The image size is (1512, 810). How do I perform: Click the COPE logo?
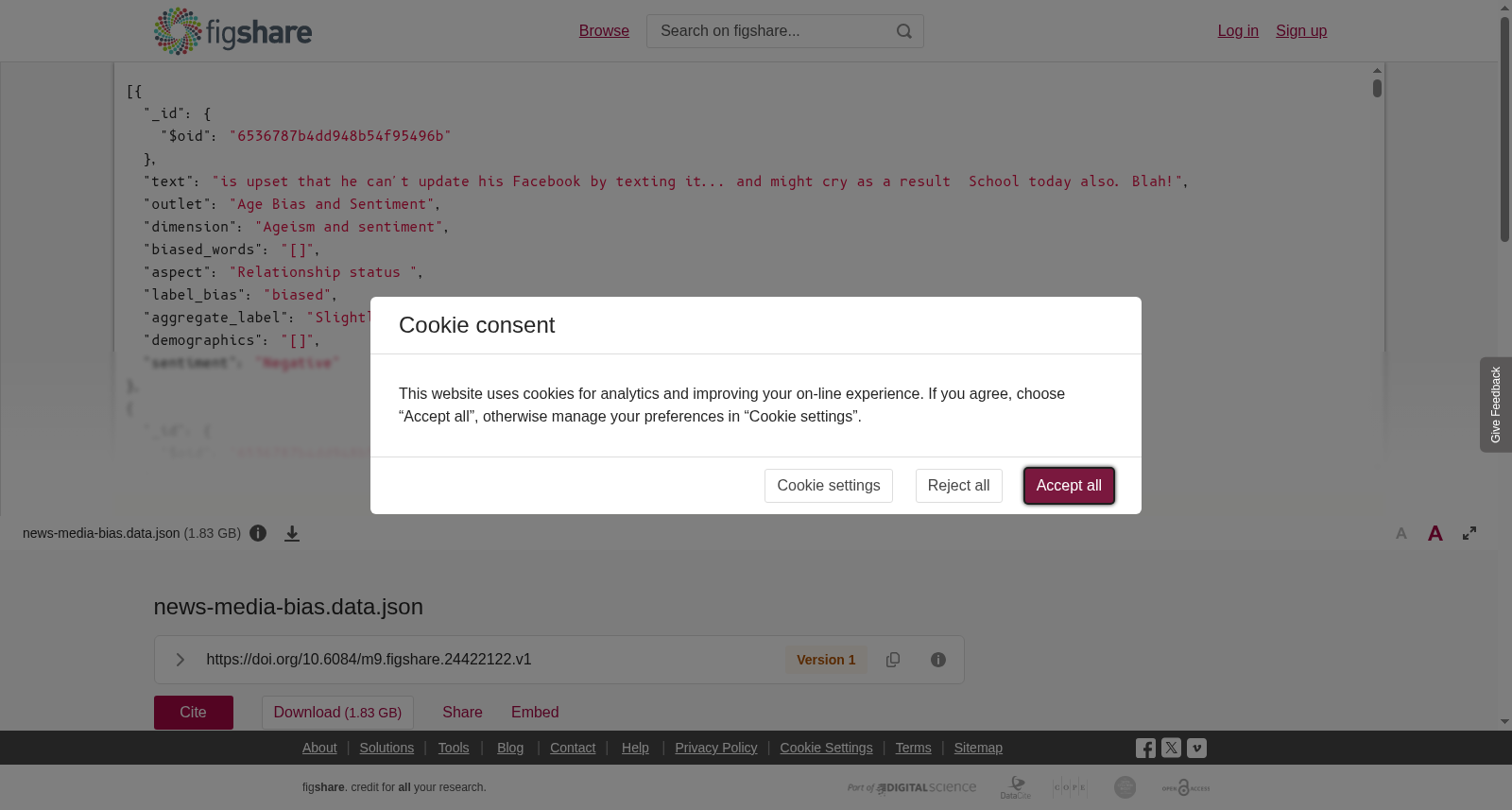[x=1070, y=787]
